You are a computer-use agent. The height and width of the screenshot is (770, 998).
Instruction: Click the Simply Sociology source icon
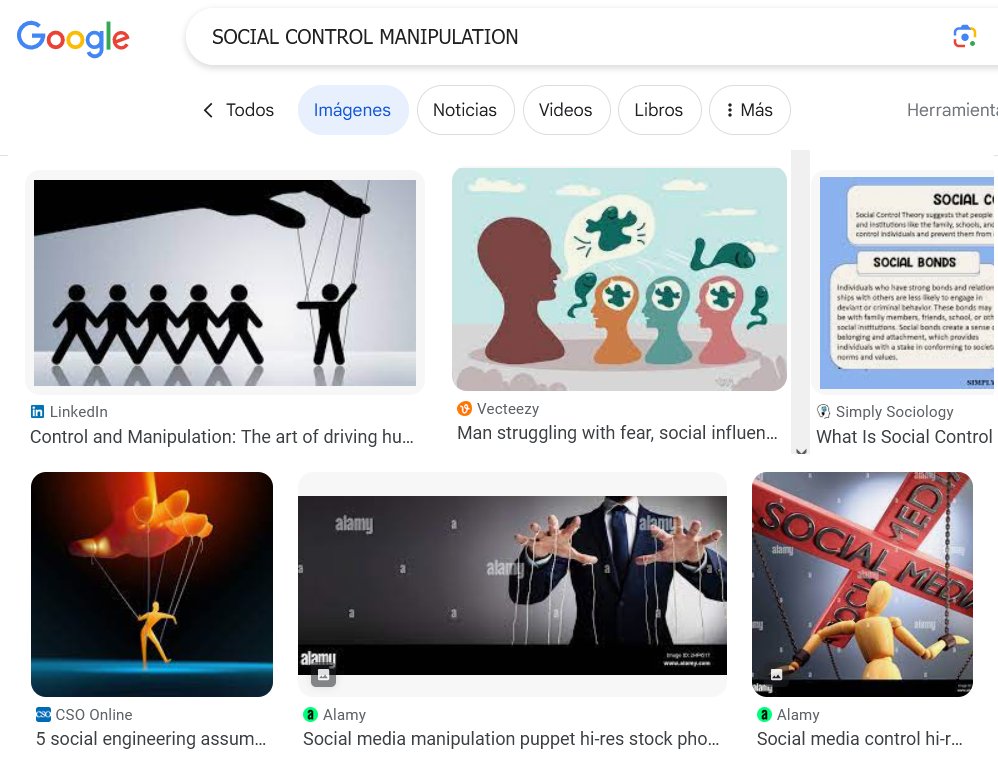(x=823, y=412)
